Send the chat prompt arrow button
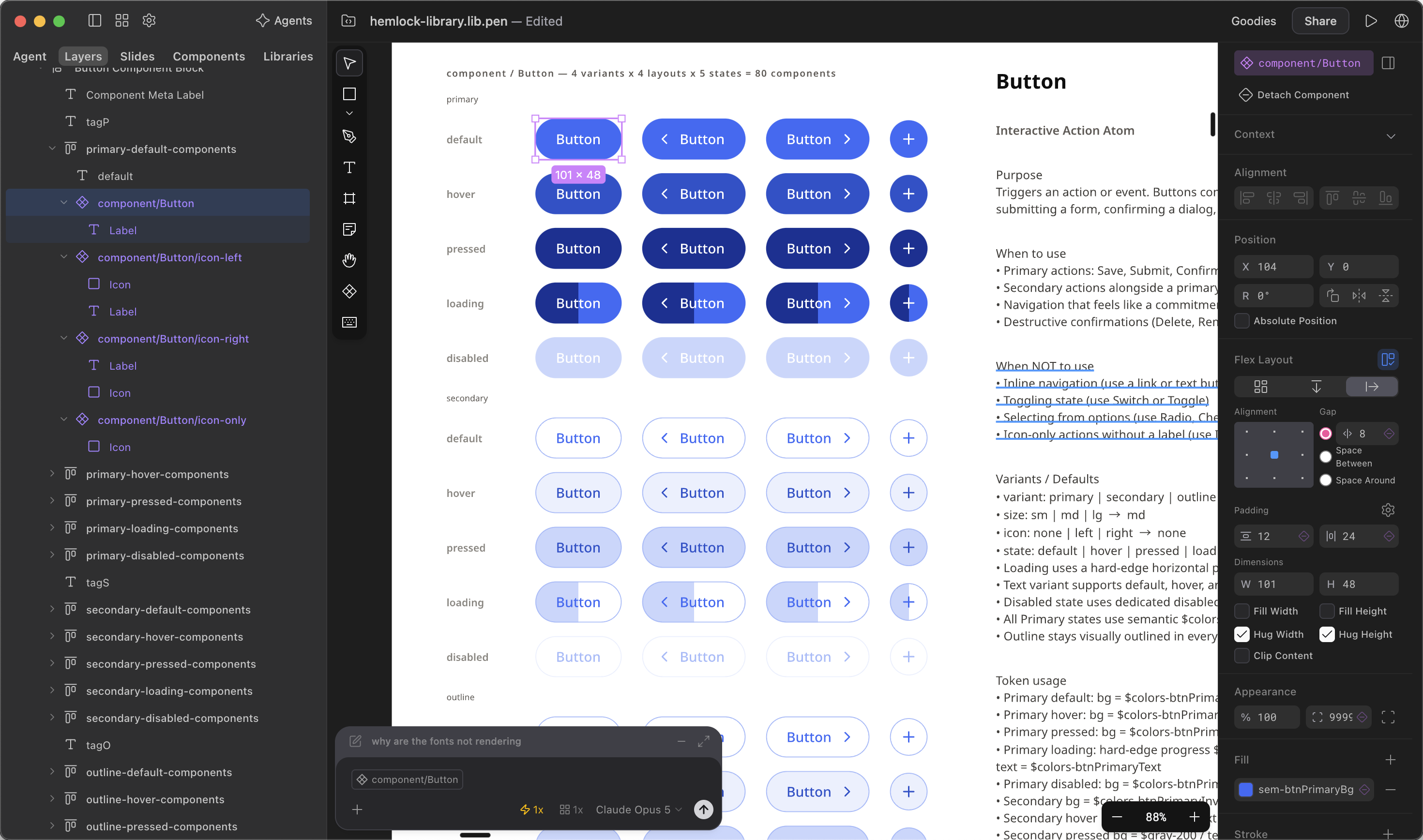The image size is (1423, 840). click(704, 810)
